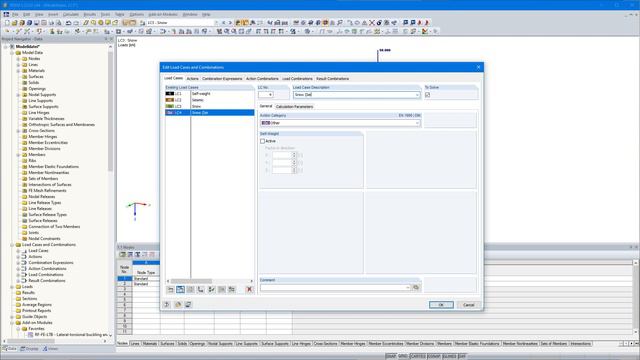Toggle GRID in the status bar

pyautogui.click(x=403, y=356)
